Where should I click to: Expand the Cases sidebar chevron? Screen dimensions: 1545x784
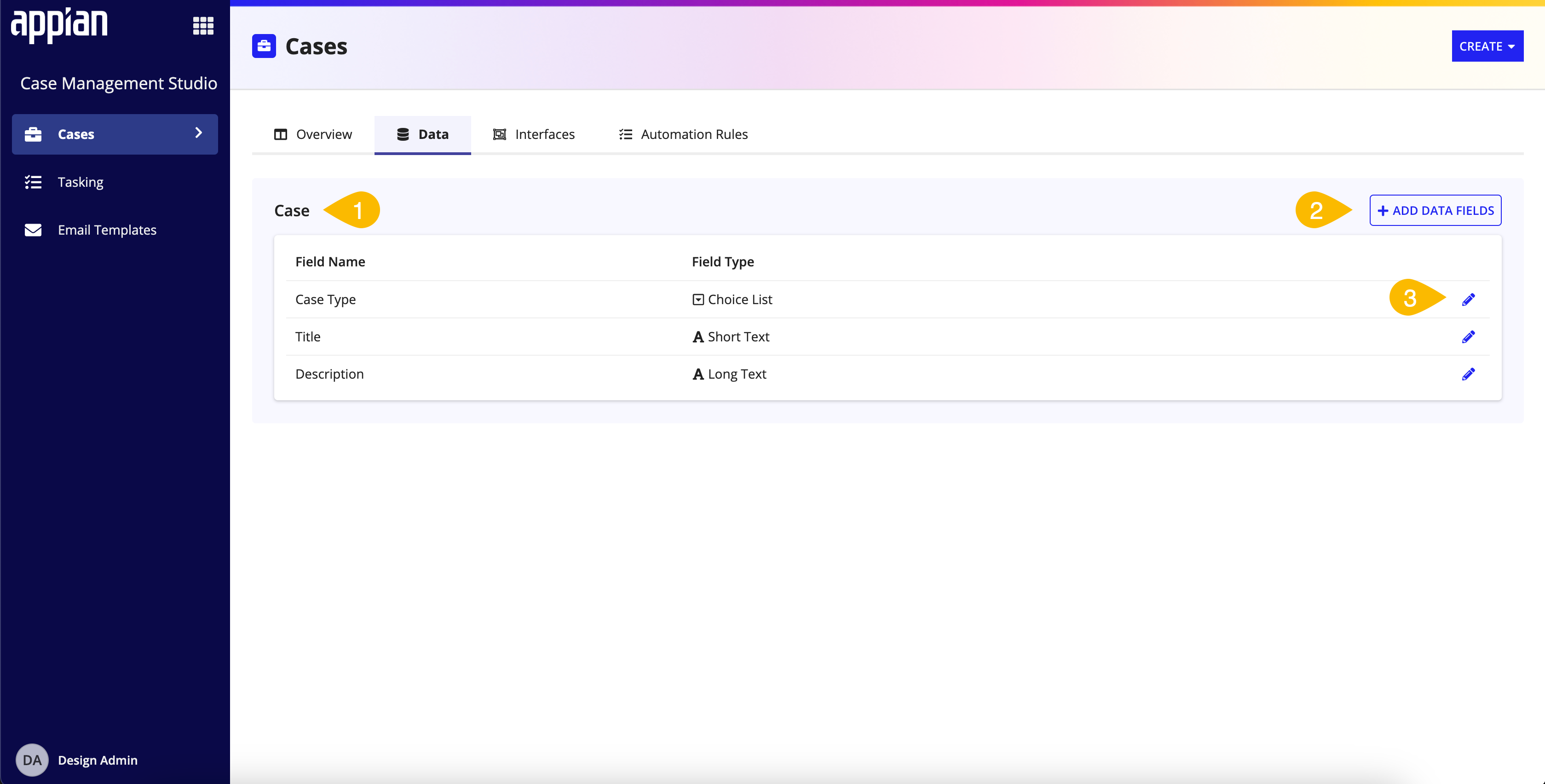click(x=198, y=133)
